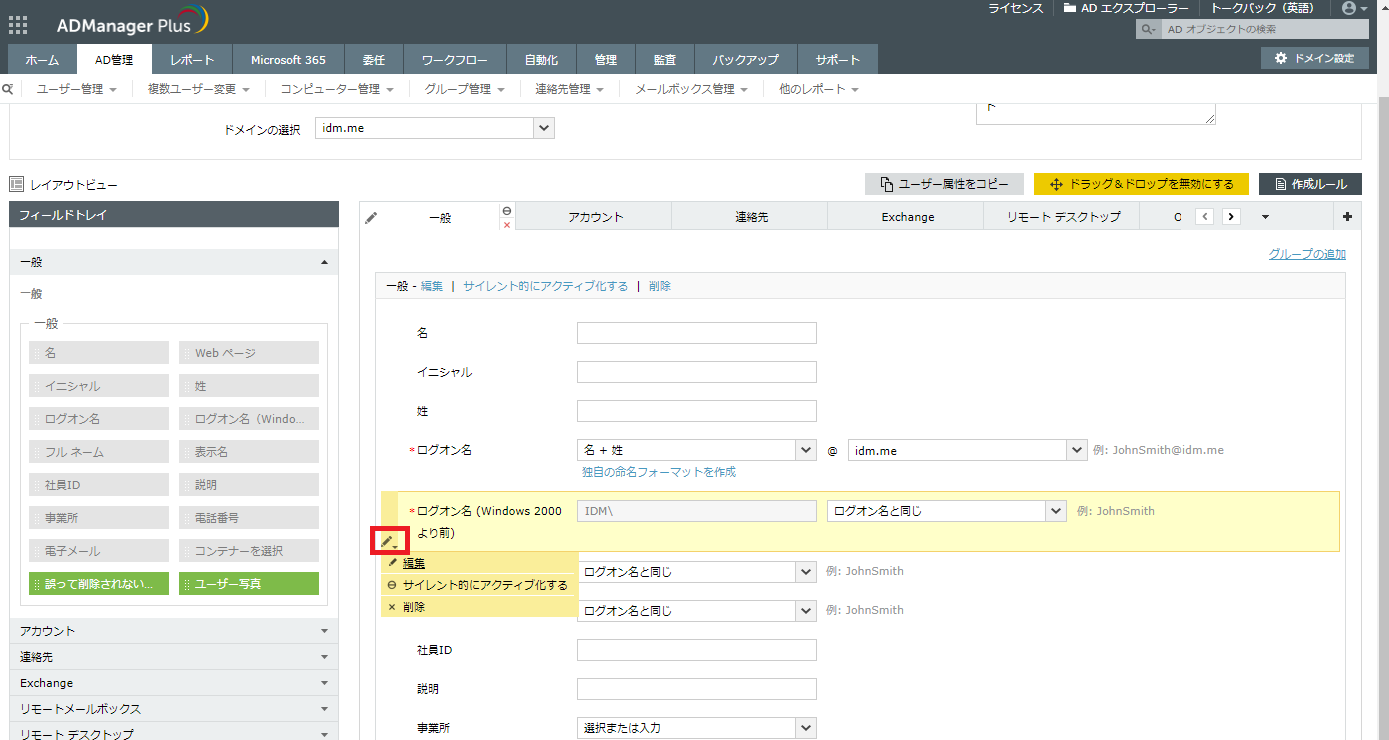Open the apps grid launcher icon
Viewport: 1389px width, 740px height.
pos(18,26)
